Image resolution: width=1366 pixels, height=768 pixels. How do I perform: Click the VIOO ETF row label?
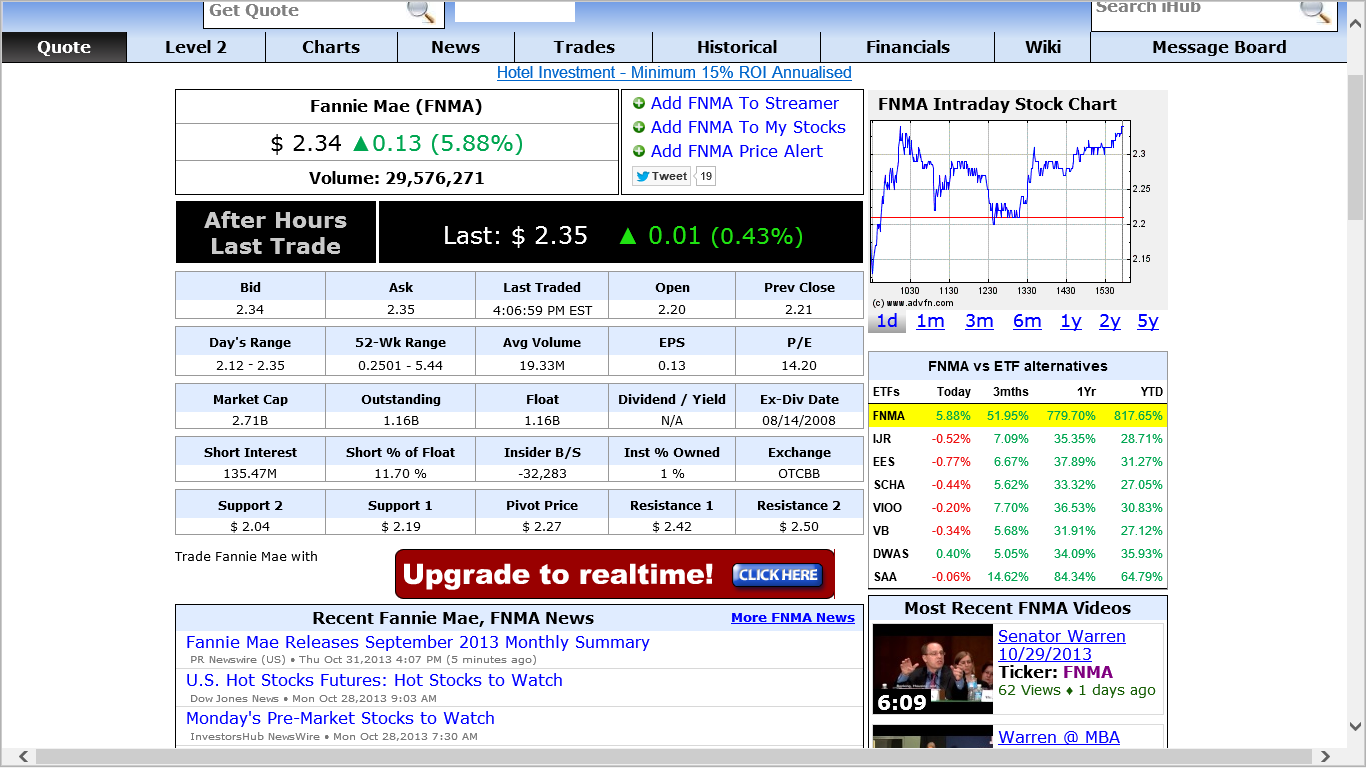pyautogui.click(x=888, y=508)
